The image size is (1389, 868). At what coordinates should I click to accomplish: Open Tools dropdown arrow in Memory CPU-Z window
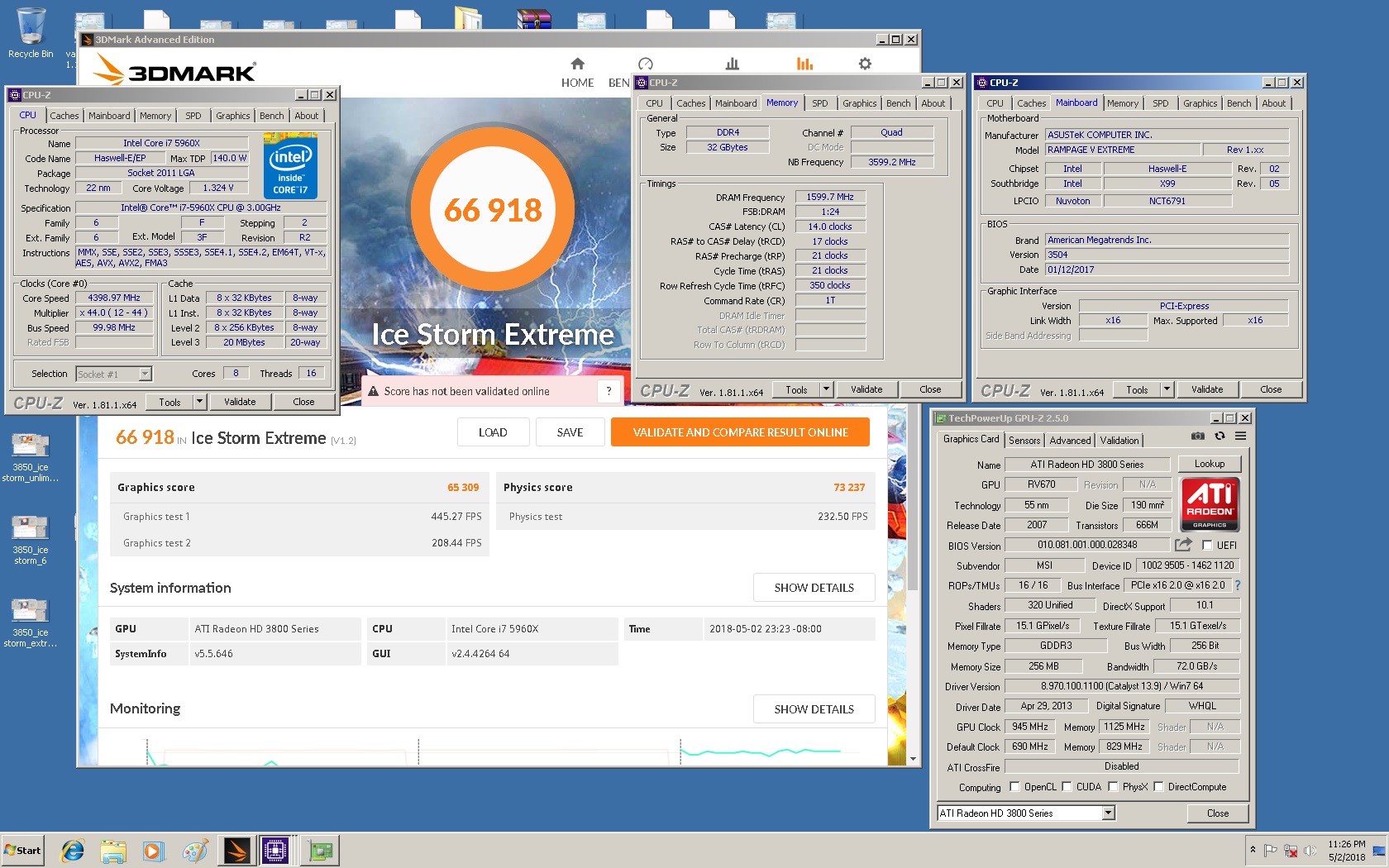click(x=825, y=389)
